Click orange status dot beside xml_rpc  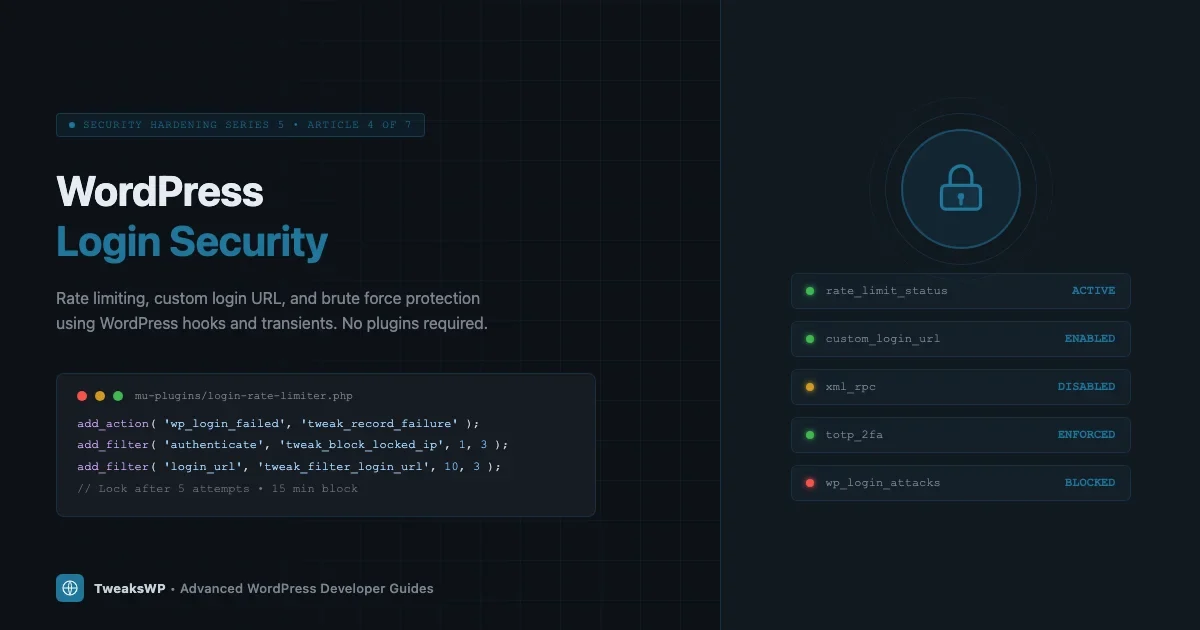click(x=810, y=387)
